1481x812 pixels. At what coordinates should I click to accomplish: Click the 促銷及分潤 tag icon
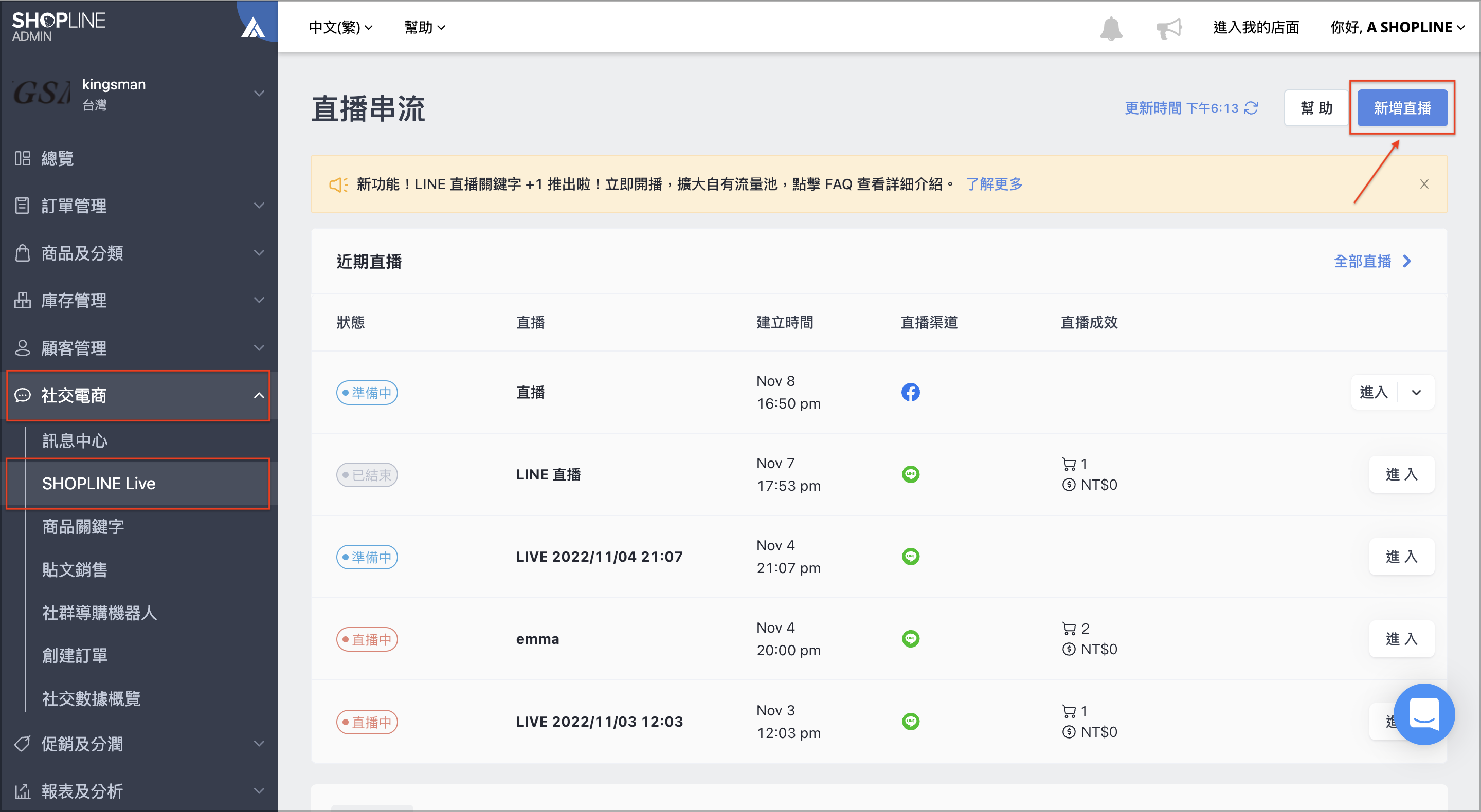coord(23,744)
